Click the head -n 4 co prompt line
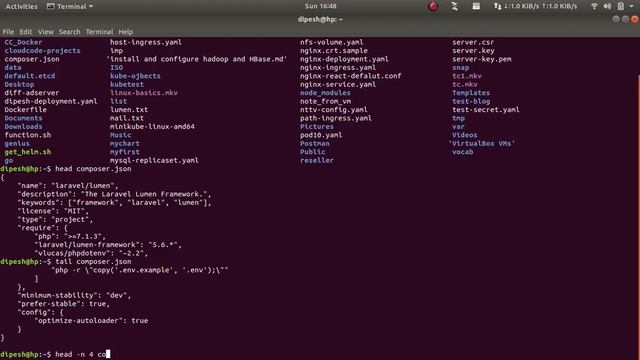The image size is (640, 360). 55,354
